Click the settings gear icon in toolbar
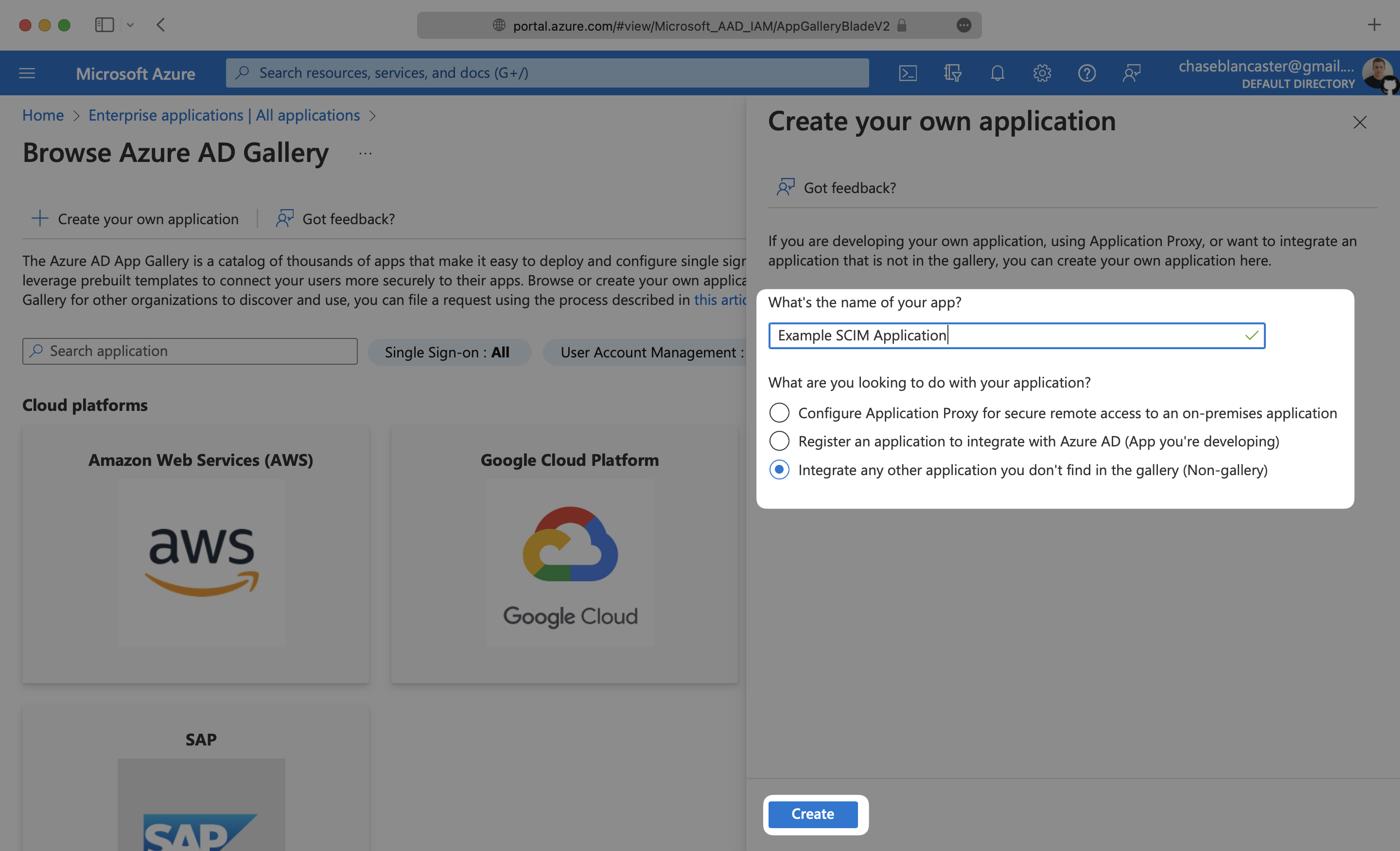This screenshot has width=1400, height=851. click(x=1040, y=72)
